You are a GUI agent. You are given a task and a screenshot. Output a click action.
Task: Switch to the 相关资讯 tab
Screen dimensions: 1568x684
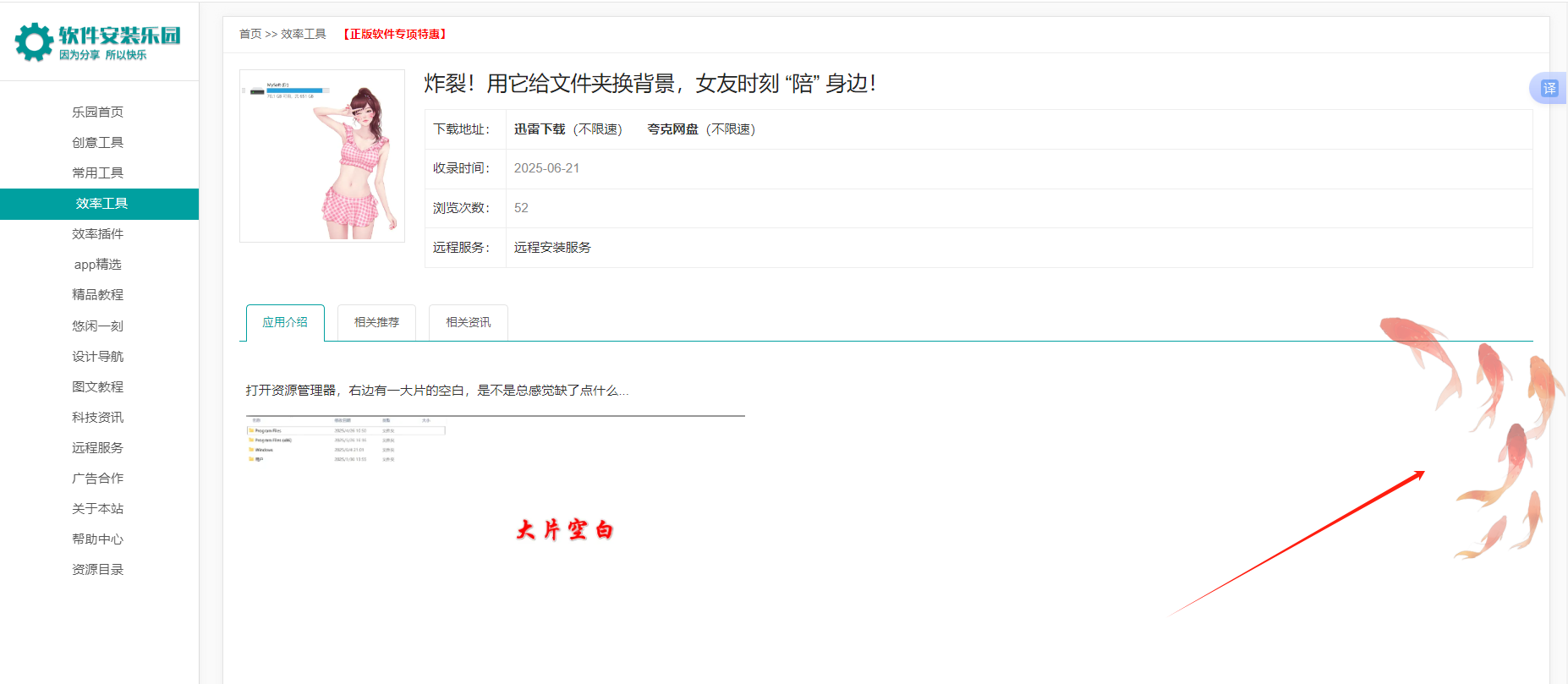468,322
